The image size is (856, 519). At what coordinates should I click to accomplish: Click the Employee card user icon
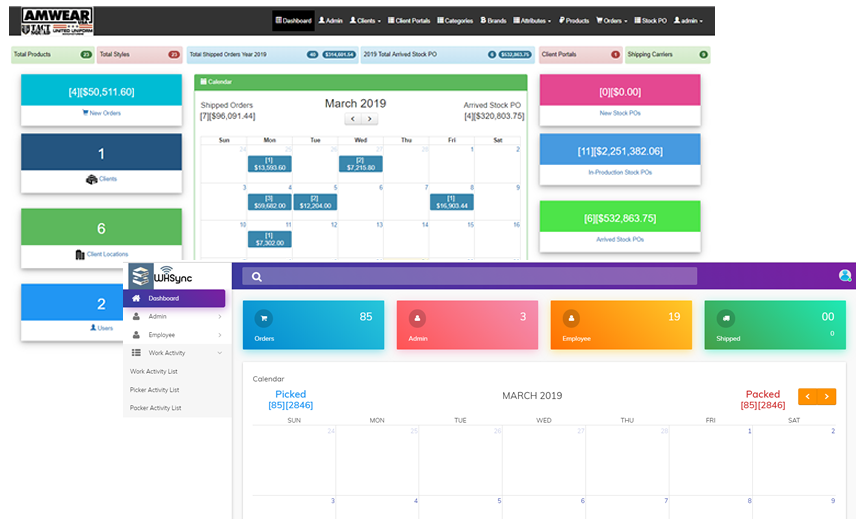(x=572, y=318)
